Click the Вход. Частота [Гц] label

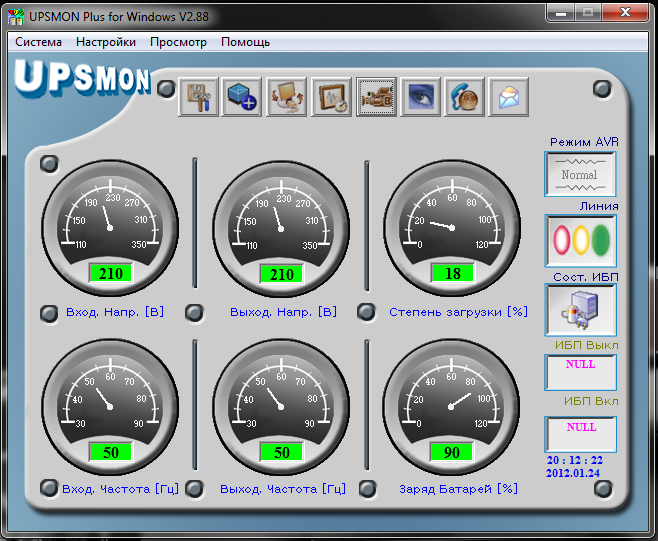coord(120,489)
